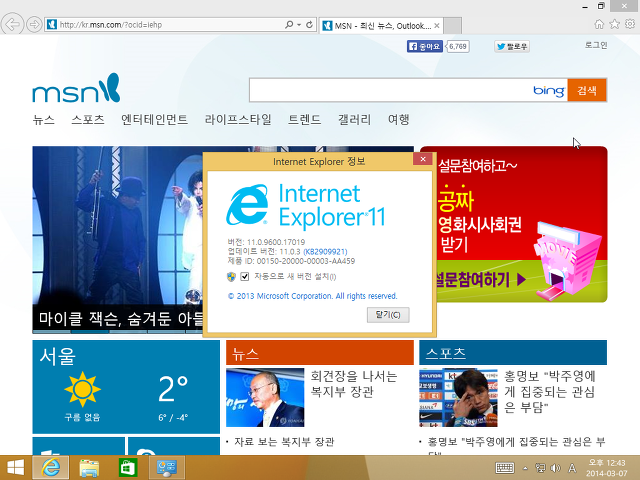Open the address bar dropdown arrow

click(299, 25)
